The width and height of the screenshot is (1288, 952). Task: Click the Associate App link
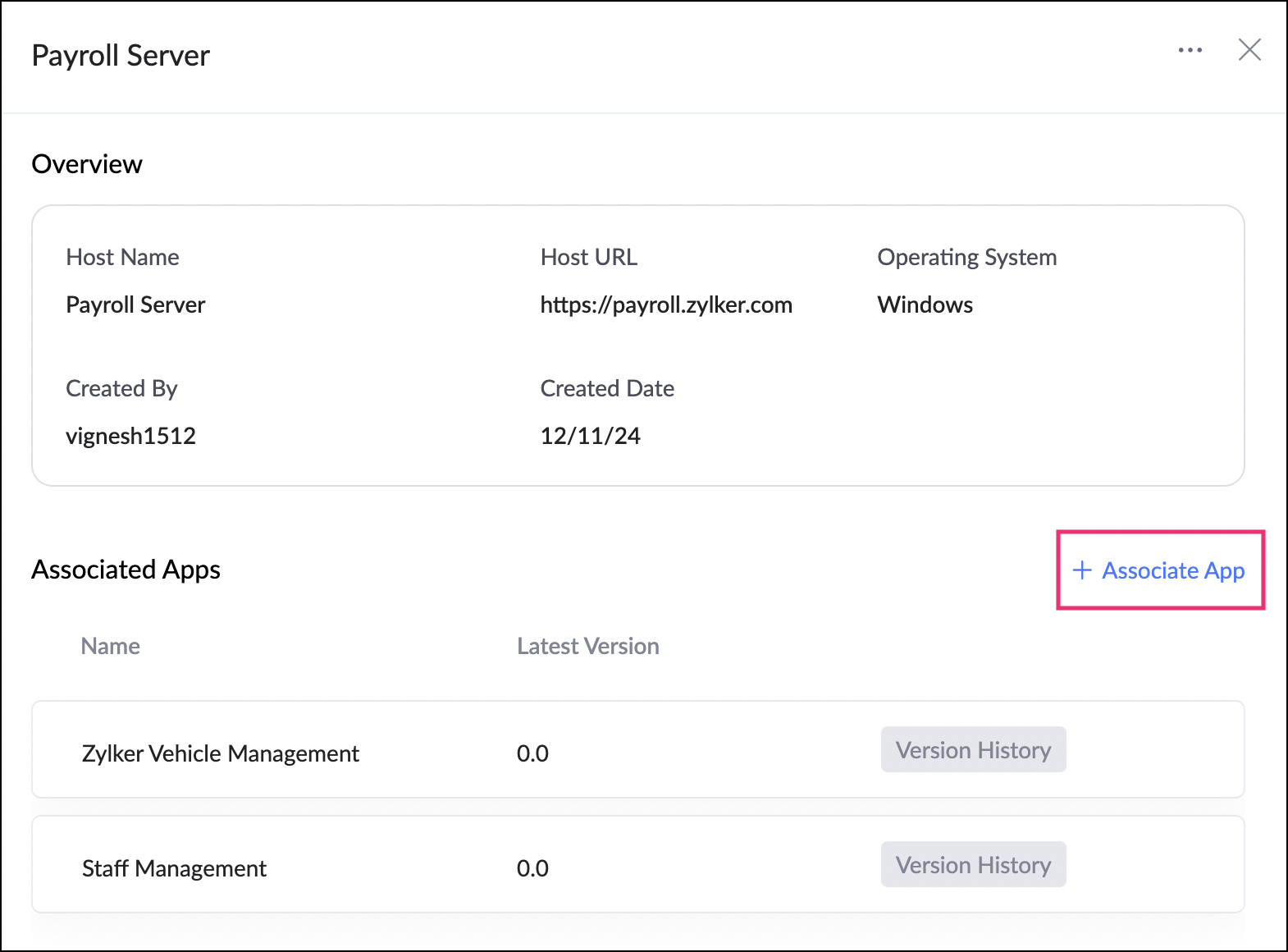coord(1172,570)
